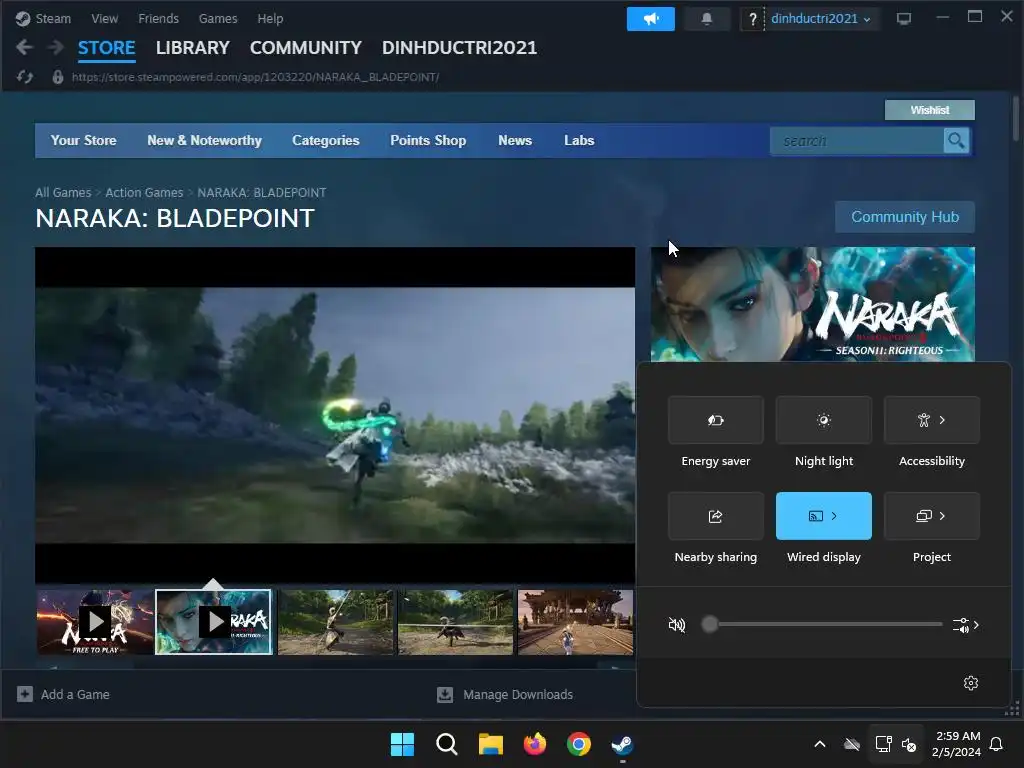Play the Free to Play trailer thumbnail
1024x768 pixels.
tap(95, 622)
